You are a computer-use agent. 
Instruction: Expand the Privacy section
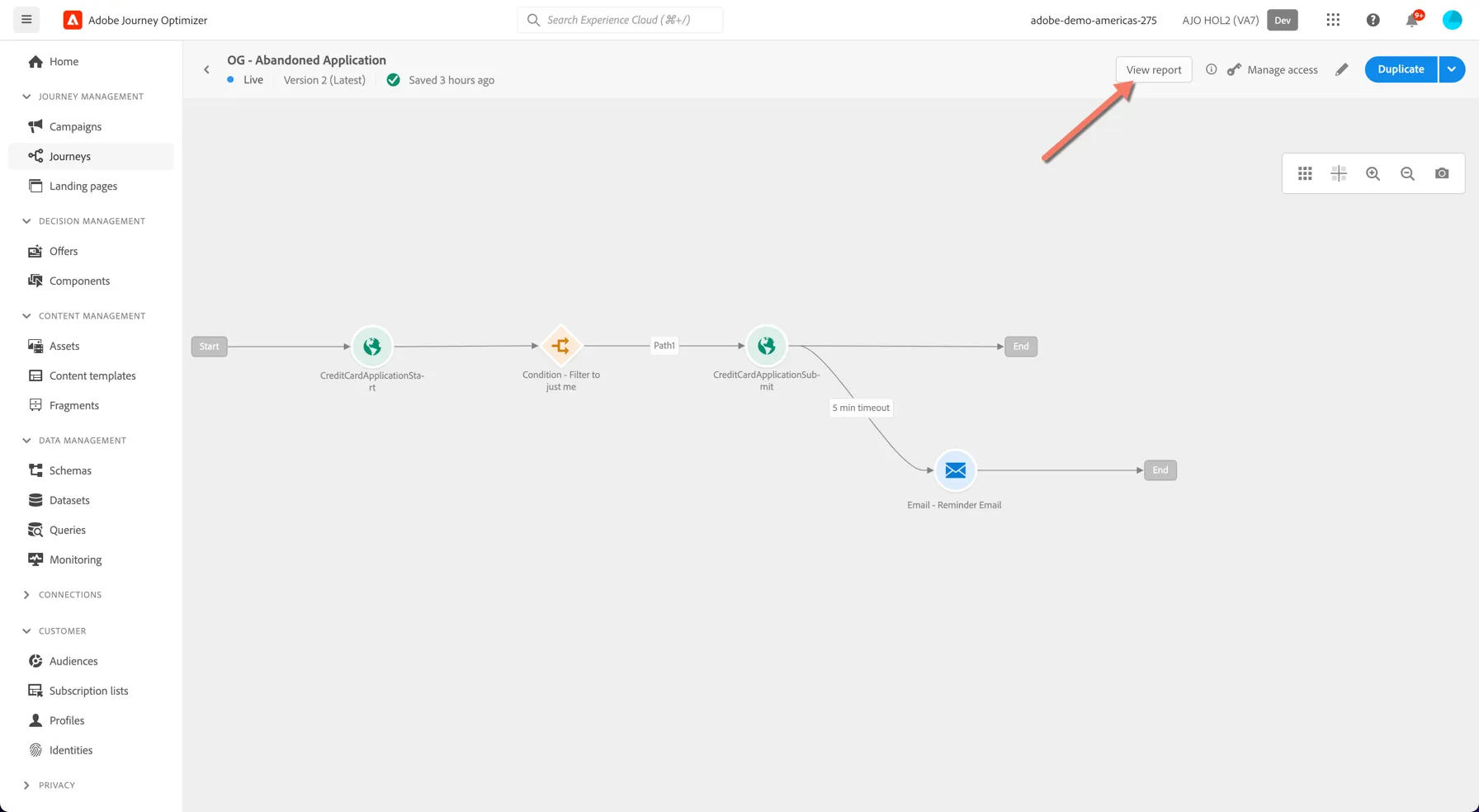click(x=26, y=786)
